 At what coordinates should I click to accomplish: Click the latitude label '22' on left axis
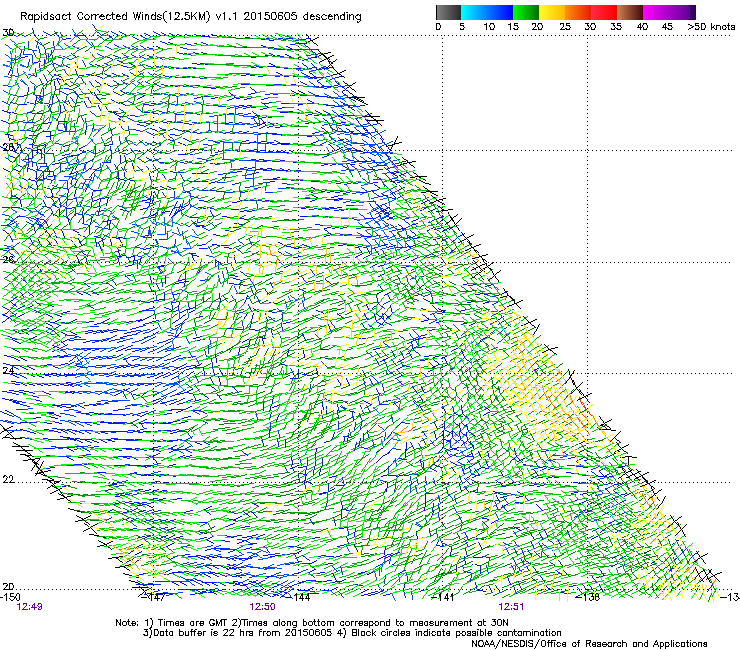point(8,480)
